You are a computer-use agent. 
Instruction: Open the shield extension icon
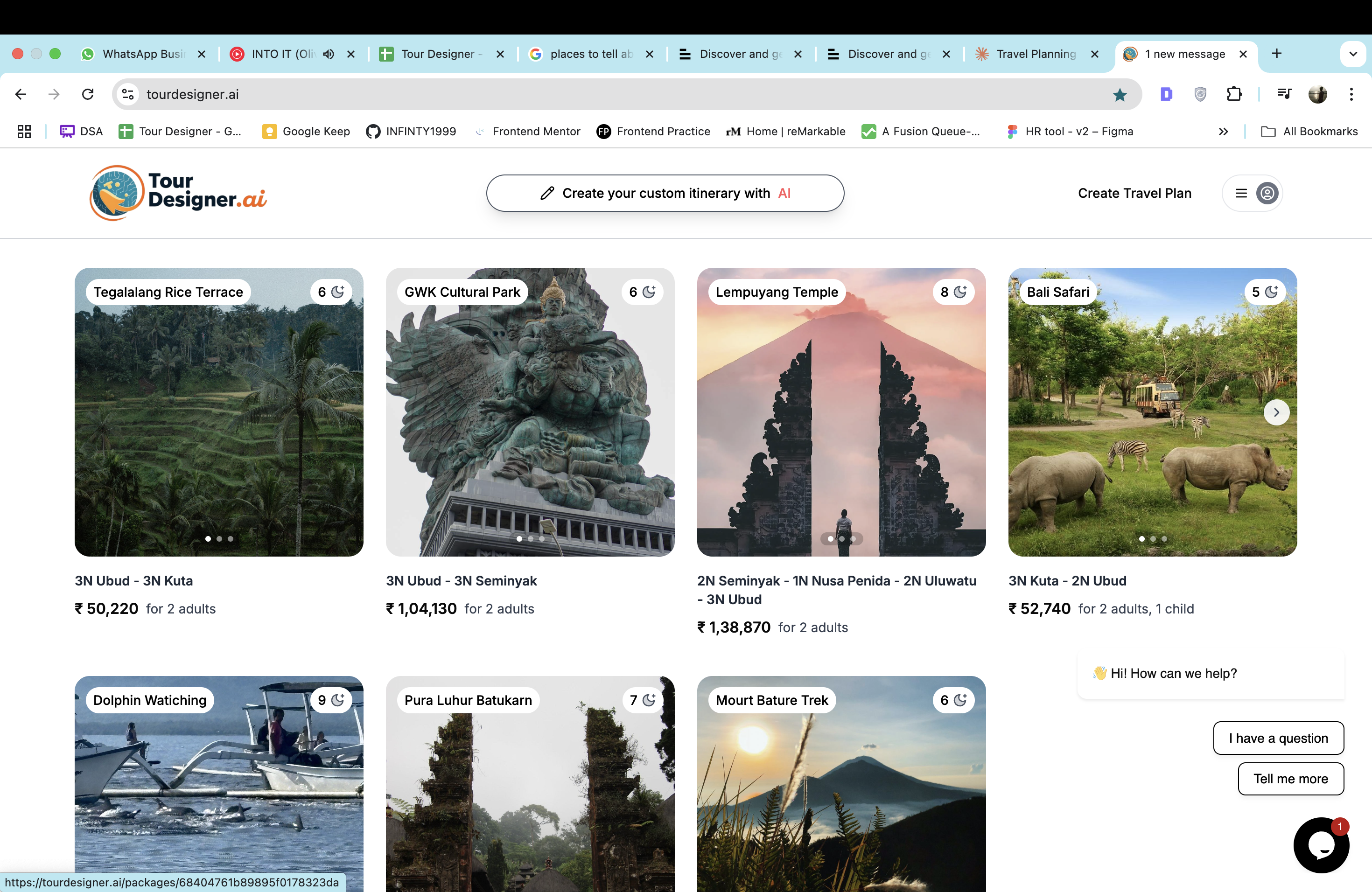(x=1200, y=94)
